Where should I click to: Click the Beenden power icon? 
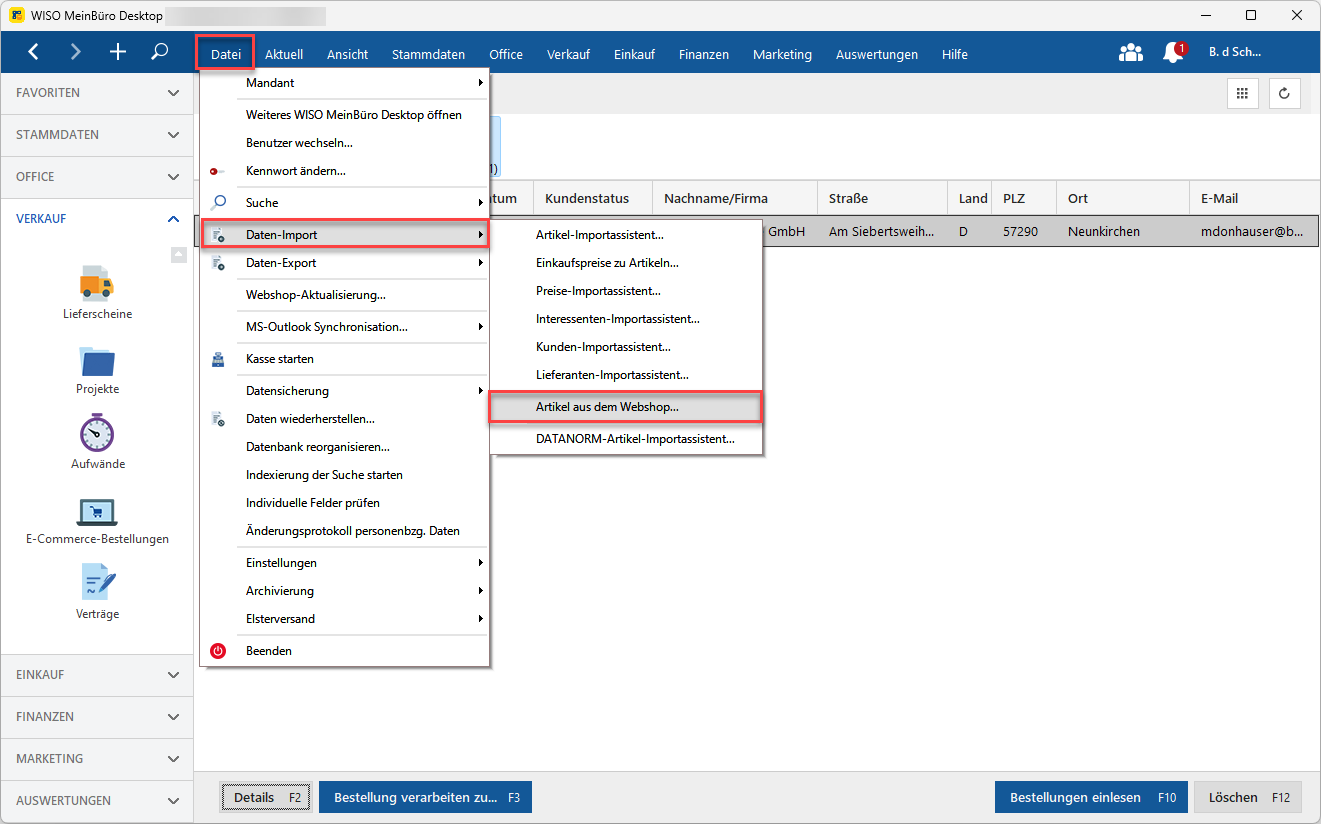pos(218,651)
